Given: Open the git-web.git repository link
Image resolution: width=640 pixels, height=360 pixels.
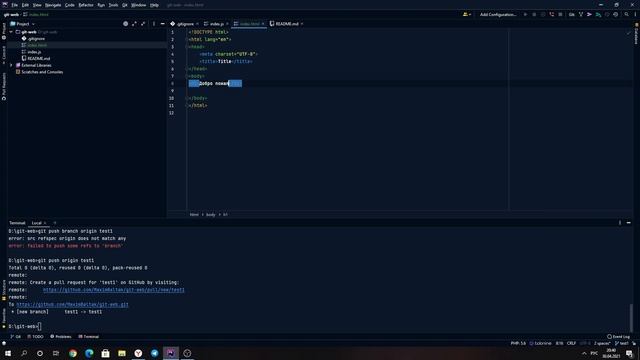Looking at the screenshot, I should [72, 304].
